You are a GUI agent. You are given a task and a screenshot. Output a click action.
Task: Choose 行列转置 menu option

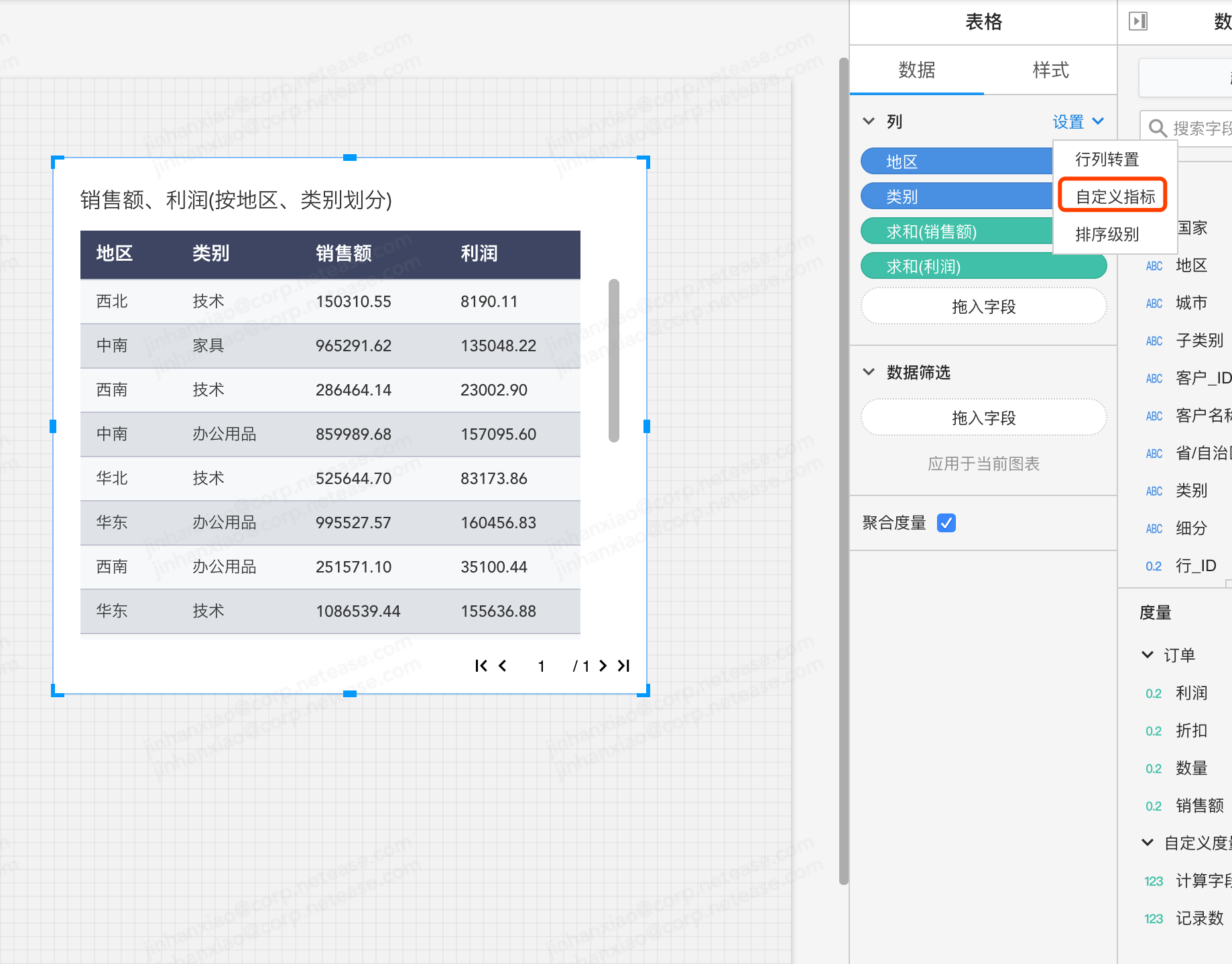click(1107, 160)
